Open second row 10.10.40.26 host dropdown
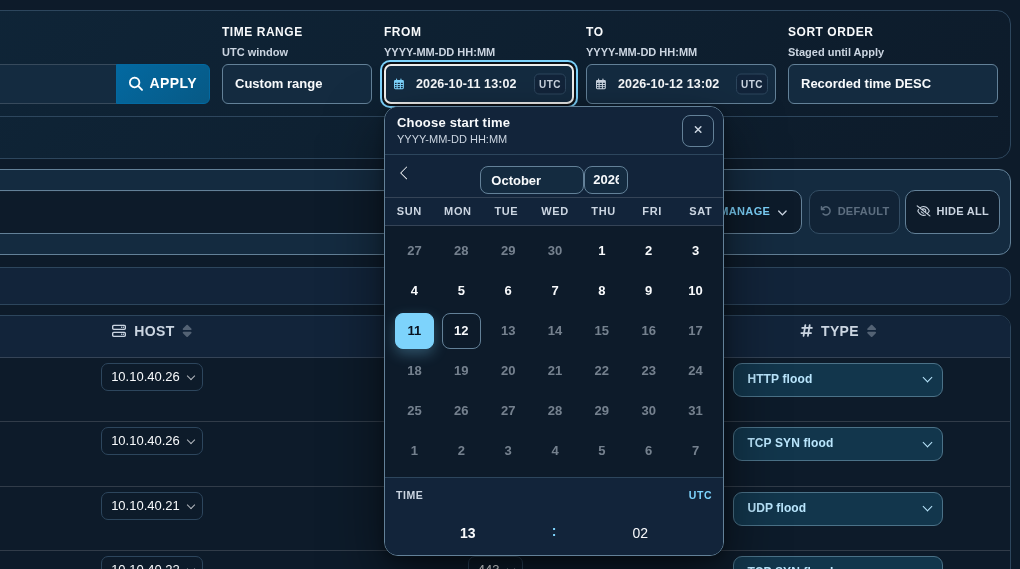This screenshot has width=1020, height=569. pyautogui.click(x=152, y=441)
